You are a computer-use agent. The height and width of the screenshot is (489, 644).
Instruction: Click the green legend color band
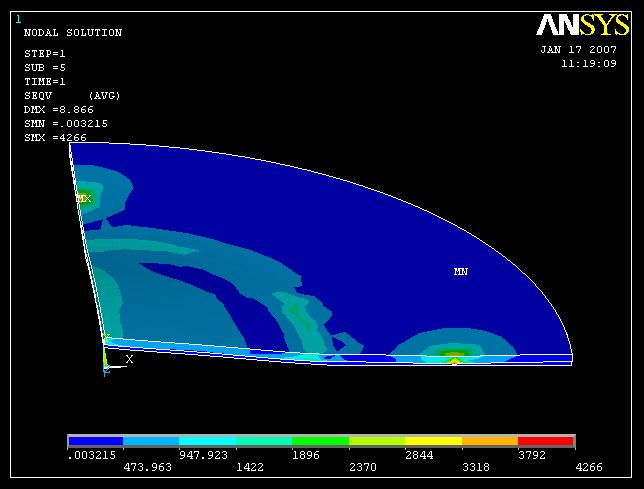(x=320, y=441)
